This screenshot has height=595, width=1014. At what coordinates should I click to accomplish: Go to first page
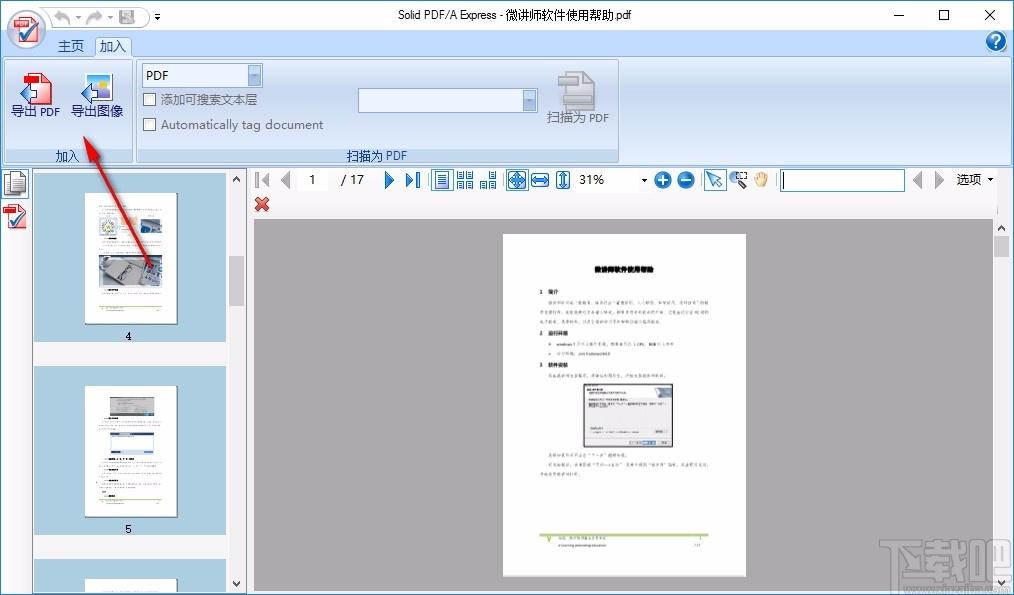pyautogui.click(x=263, y=180)
